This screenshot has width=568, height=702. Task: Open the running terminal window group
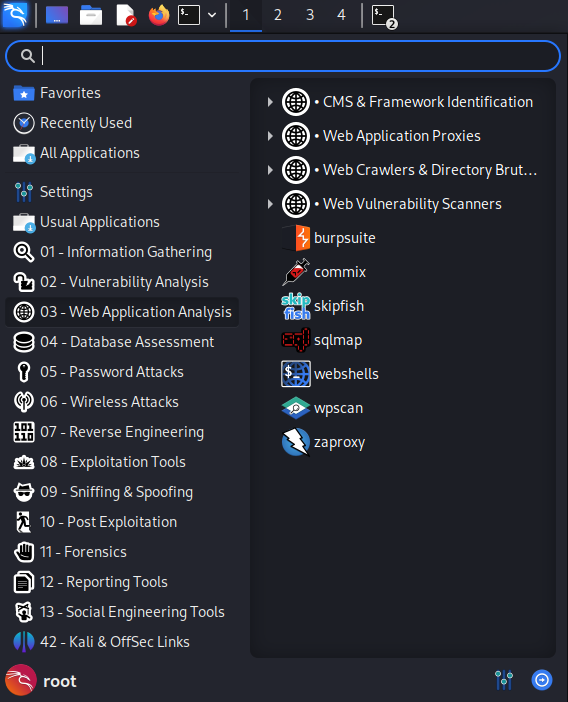click(384, 16)
